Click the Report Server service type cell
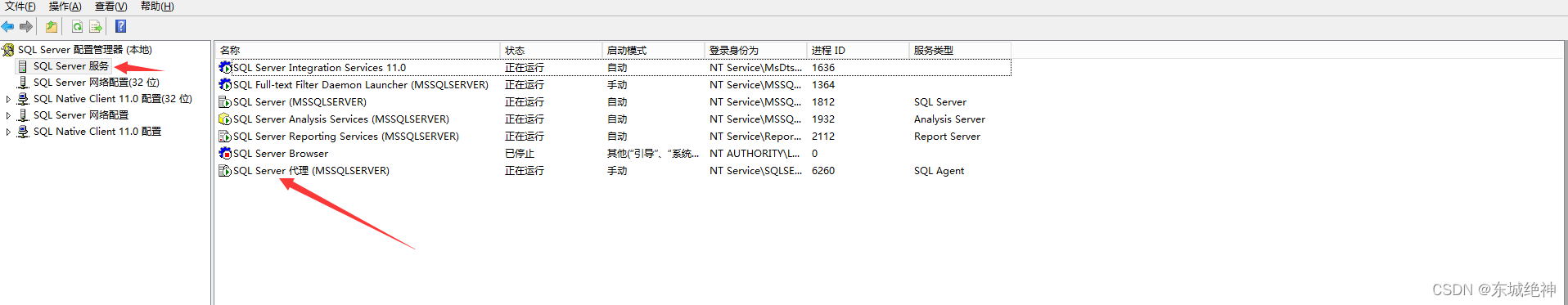The image size is (1568, 305). tap(947, 137)
